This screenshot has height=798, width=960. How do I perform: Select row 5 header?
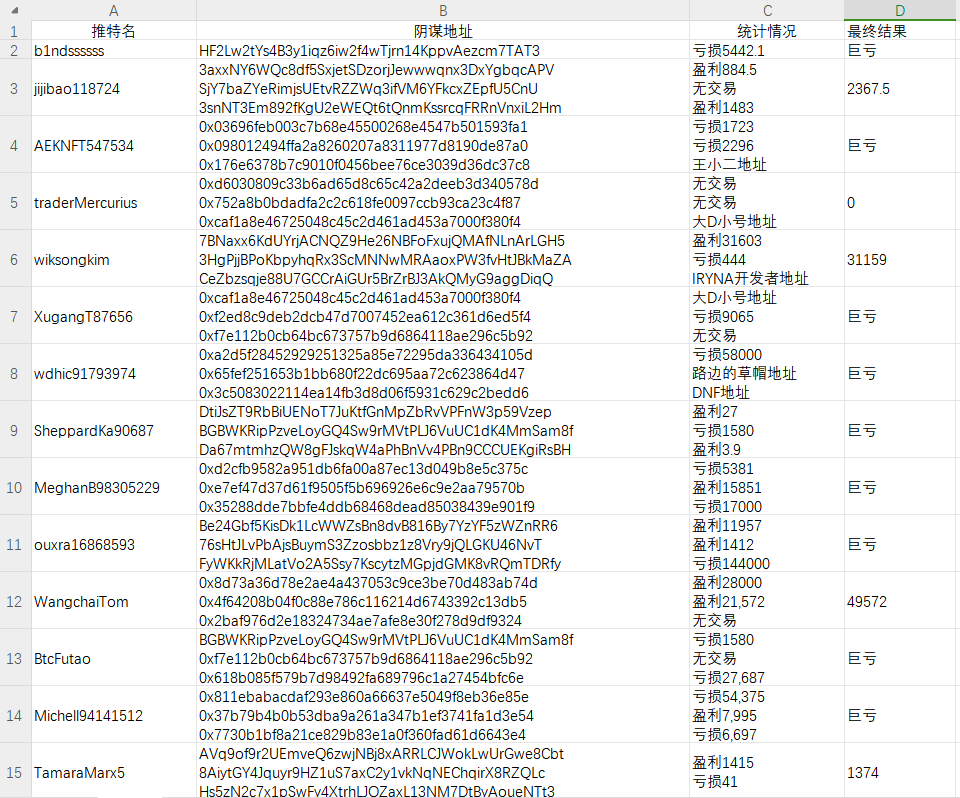tap(15, 202)
